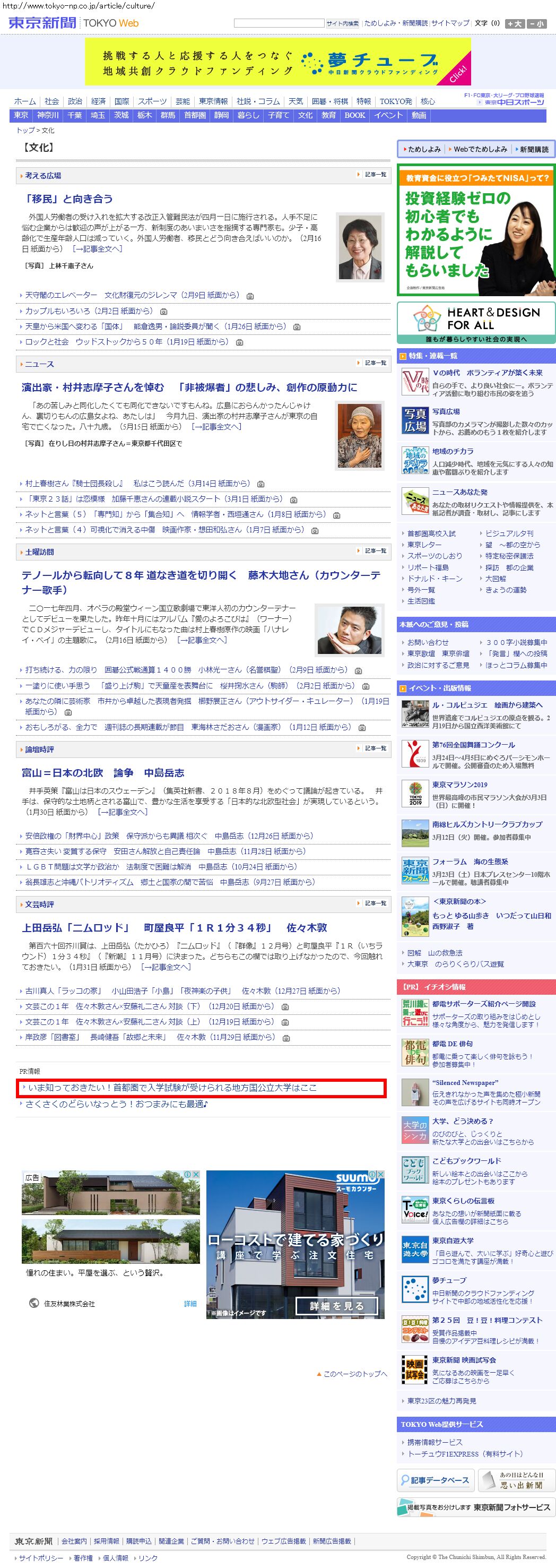
Task: Open the 携帯情報サービス link
Action: 435,1442
